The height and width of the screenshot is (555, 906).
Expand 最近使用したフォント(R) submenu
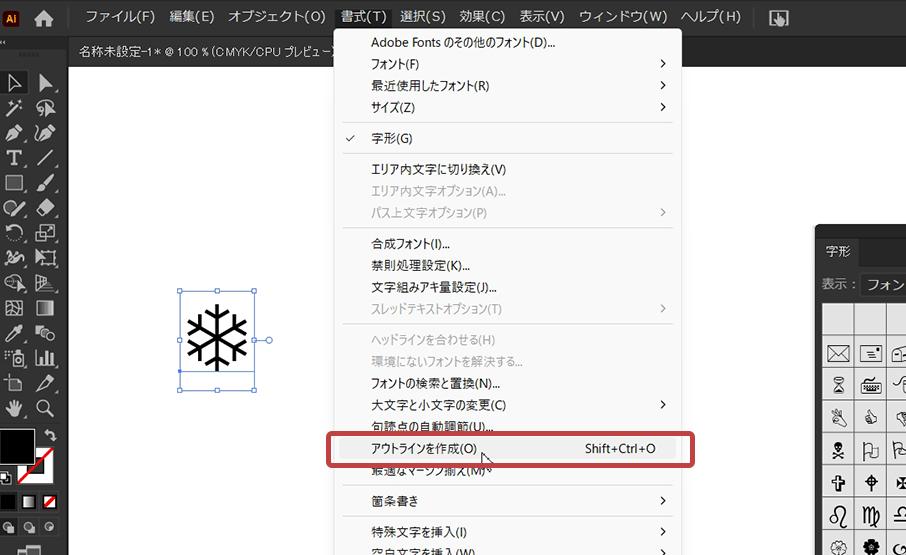coord(507,85)
